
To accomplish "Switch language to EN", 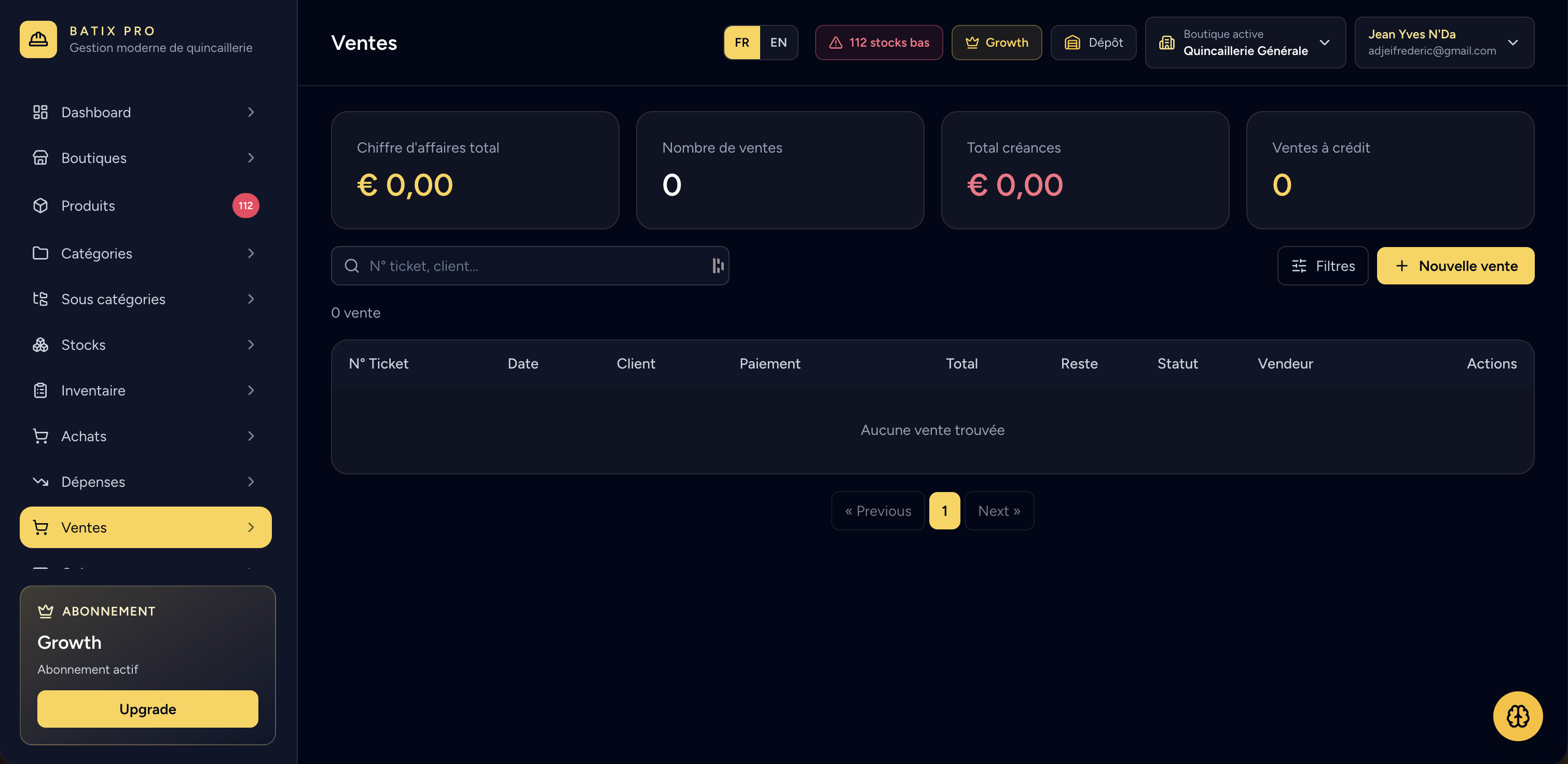I will 778,43.
